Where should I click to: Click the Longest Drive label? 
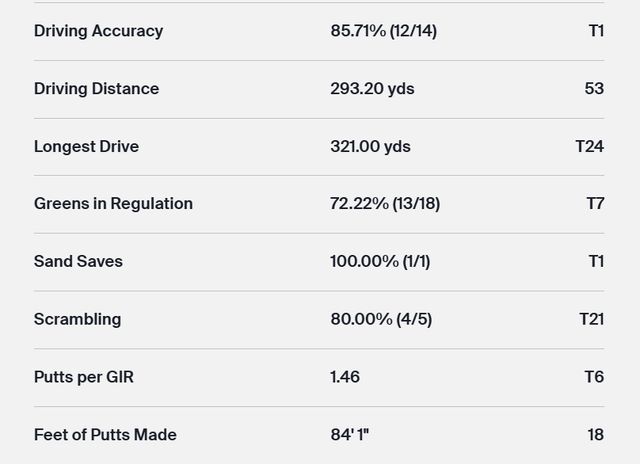(86, 147)
